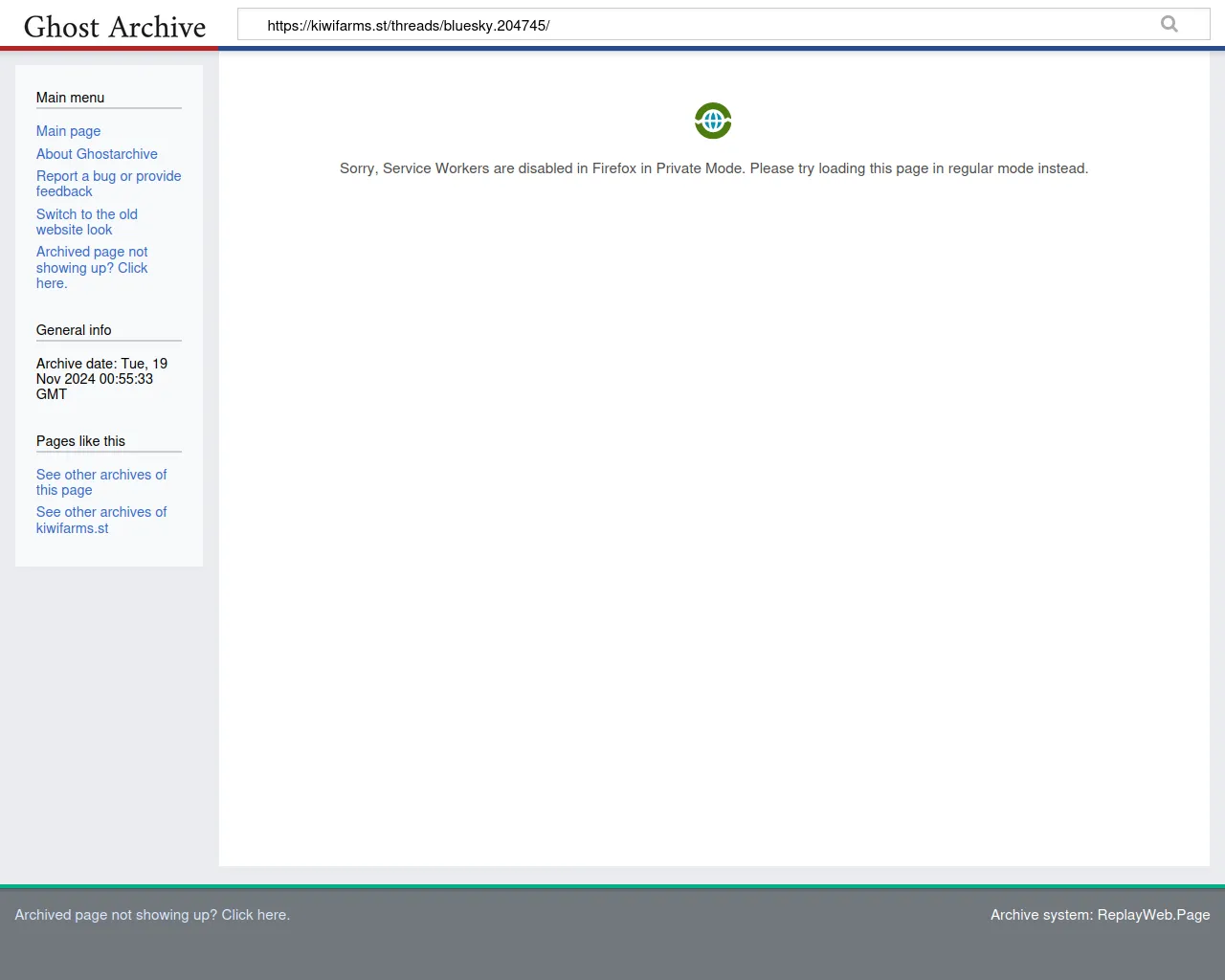Click footer 'Archived page not showing up?' link
The height and width of the screenshot is (980, 1225).
(152, 915)
